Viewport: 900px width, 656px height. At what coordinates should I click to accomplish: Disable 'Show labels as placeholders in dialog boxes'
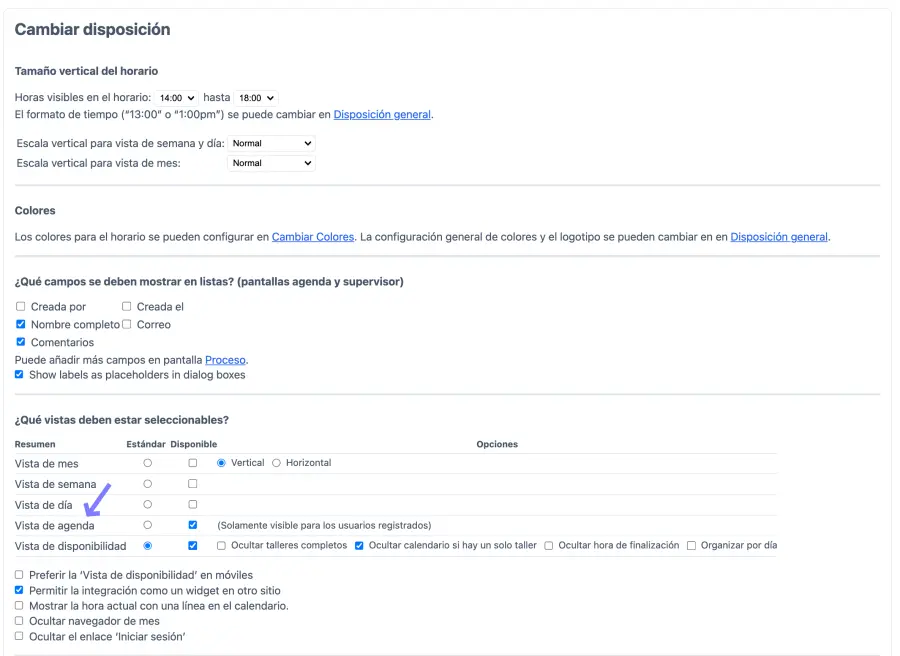pyautogui.click(x=19, y=374)
